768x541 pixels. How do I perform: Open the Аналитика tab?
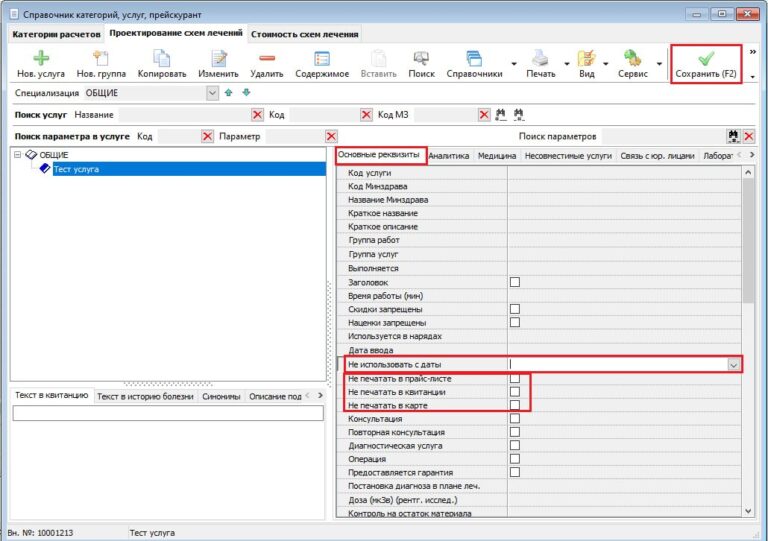point(449,156)
